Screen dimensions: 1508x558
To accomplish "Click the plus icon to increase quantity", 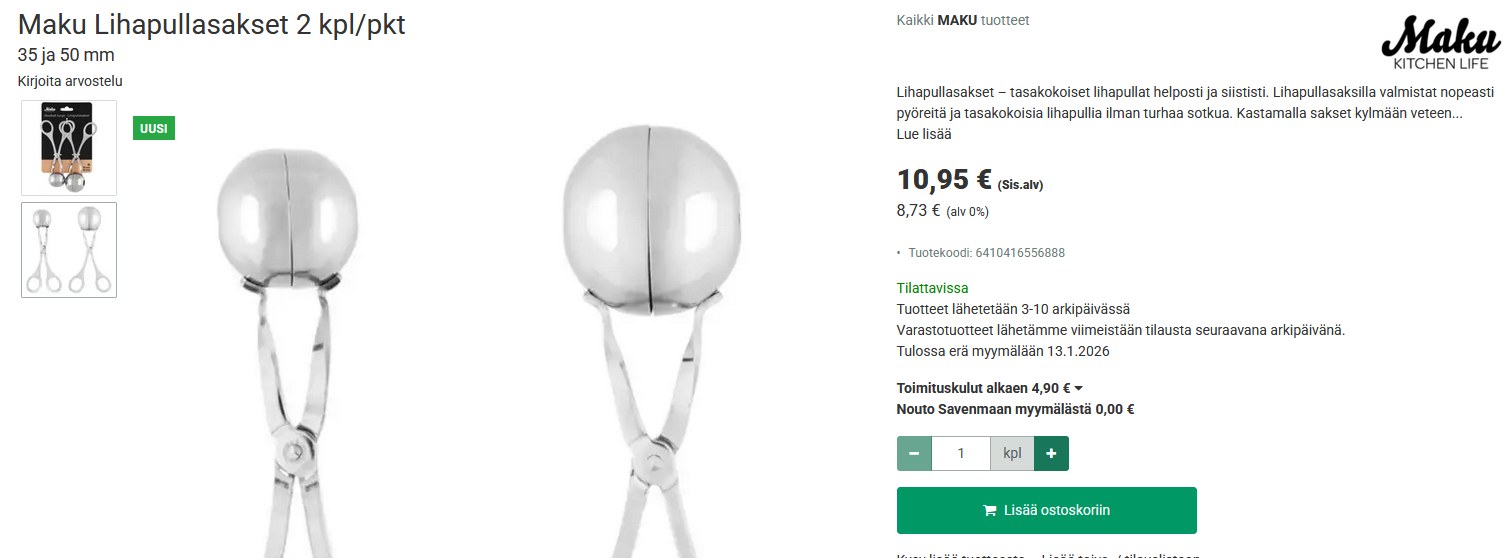I will 1051,454.
